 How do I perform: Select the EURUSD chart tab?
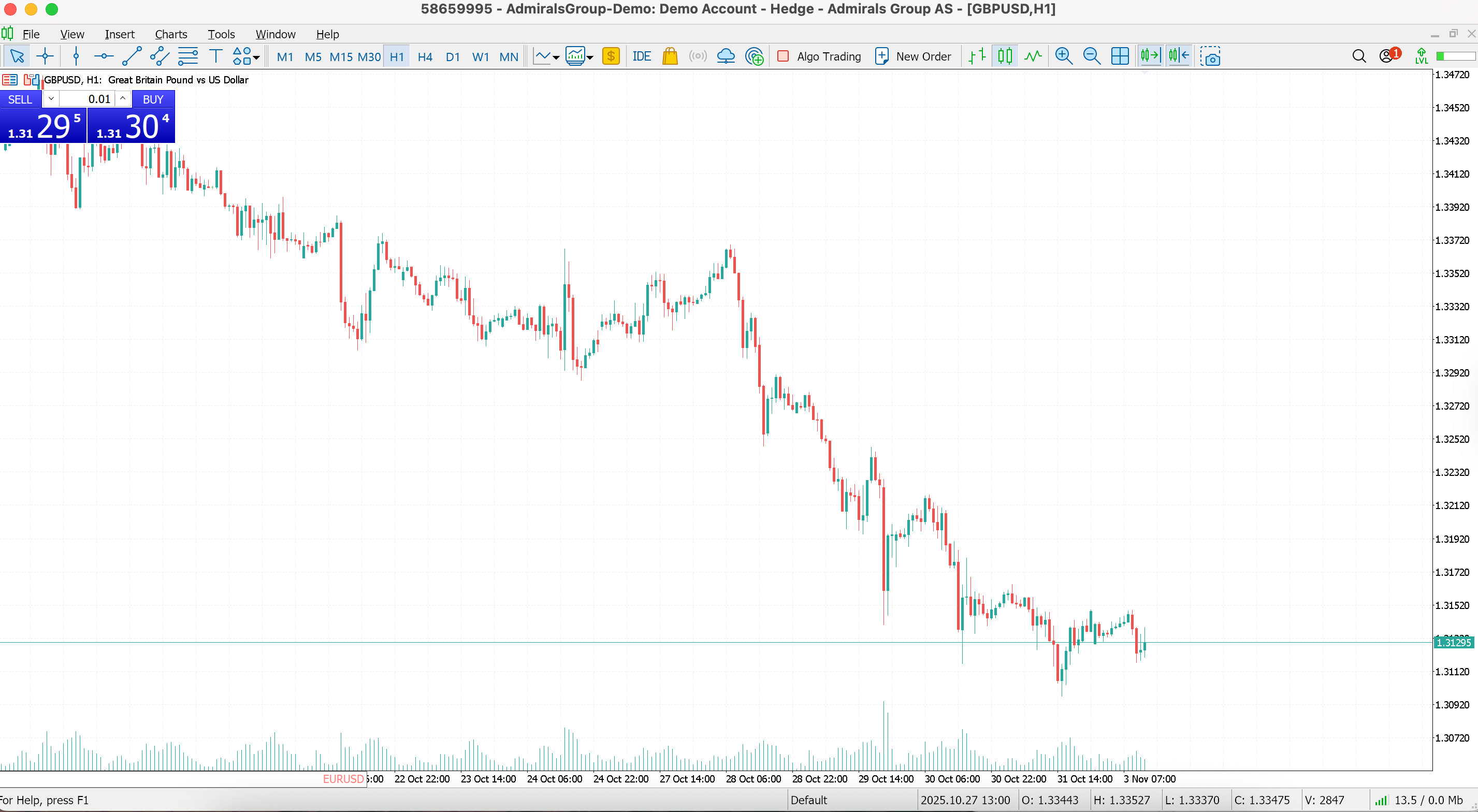coord(343,779)
